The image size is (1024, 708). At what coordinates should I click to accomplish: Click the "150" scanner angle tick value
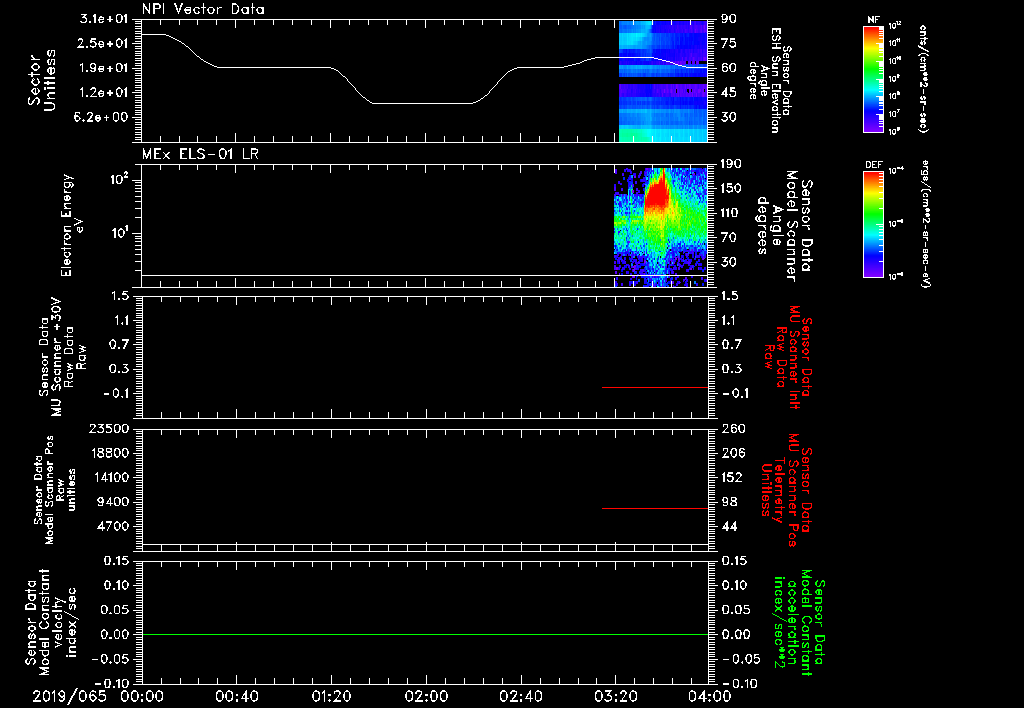(731, 189)
